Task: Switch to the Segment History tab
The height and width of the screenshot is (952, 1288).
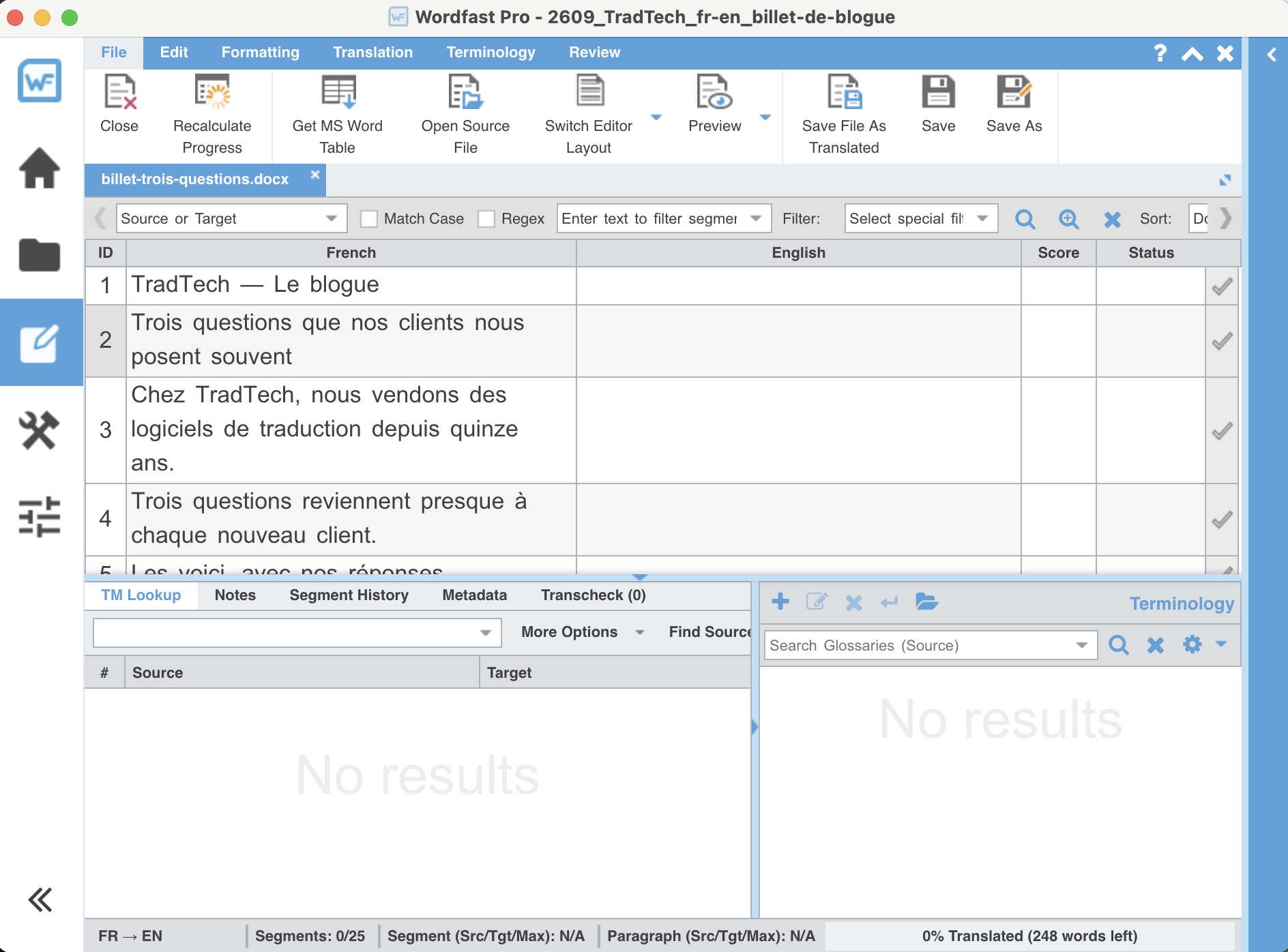Action: (x=349, y=595)
